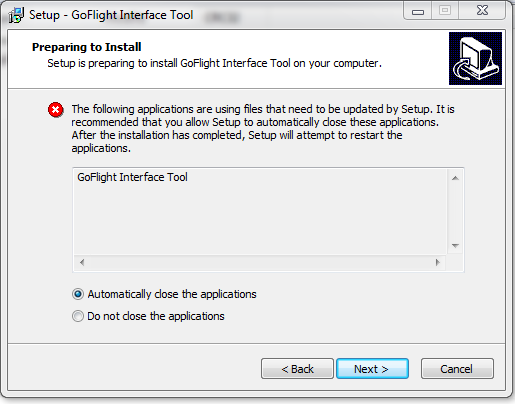Viewport: 515px width, 404px height.
Task: Click the disabled maximize window button
Action: 445,11
